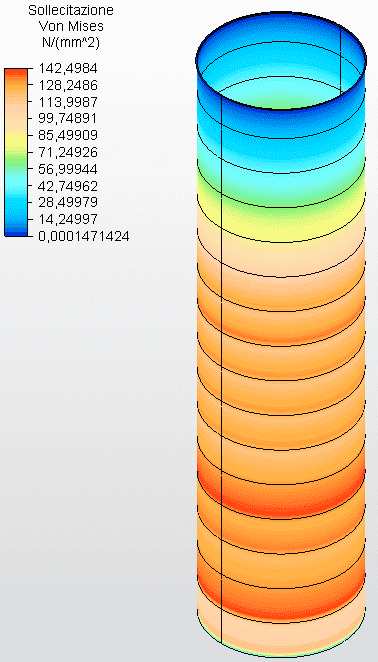Click the legend value 28,49979

pos(68,202)
